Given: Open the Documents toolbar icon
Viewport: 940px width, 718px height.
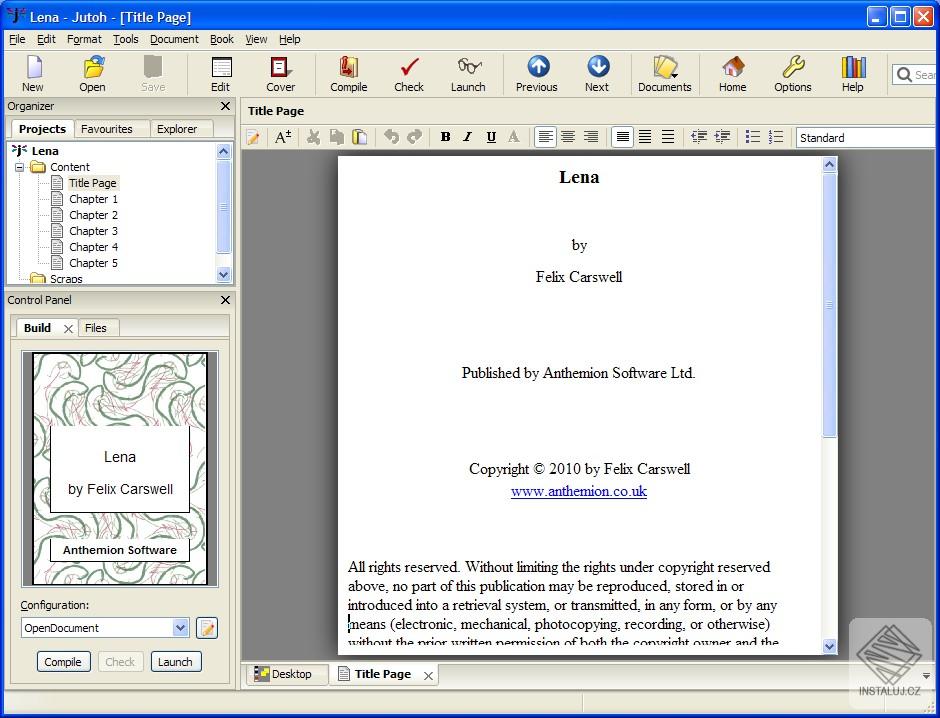Looking at the screenshot, I should (665, 74).
